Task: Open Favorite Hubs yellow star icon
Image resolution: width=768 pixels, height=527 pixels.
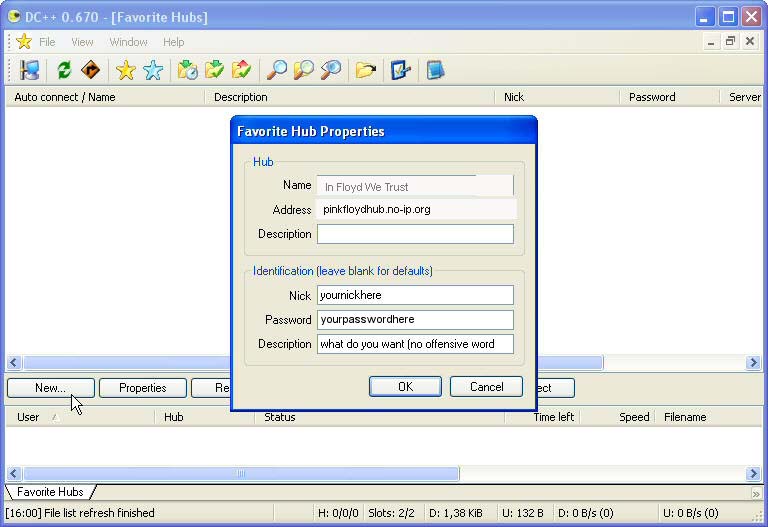Action: [125, 70]
